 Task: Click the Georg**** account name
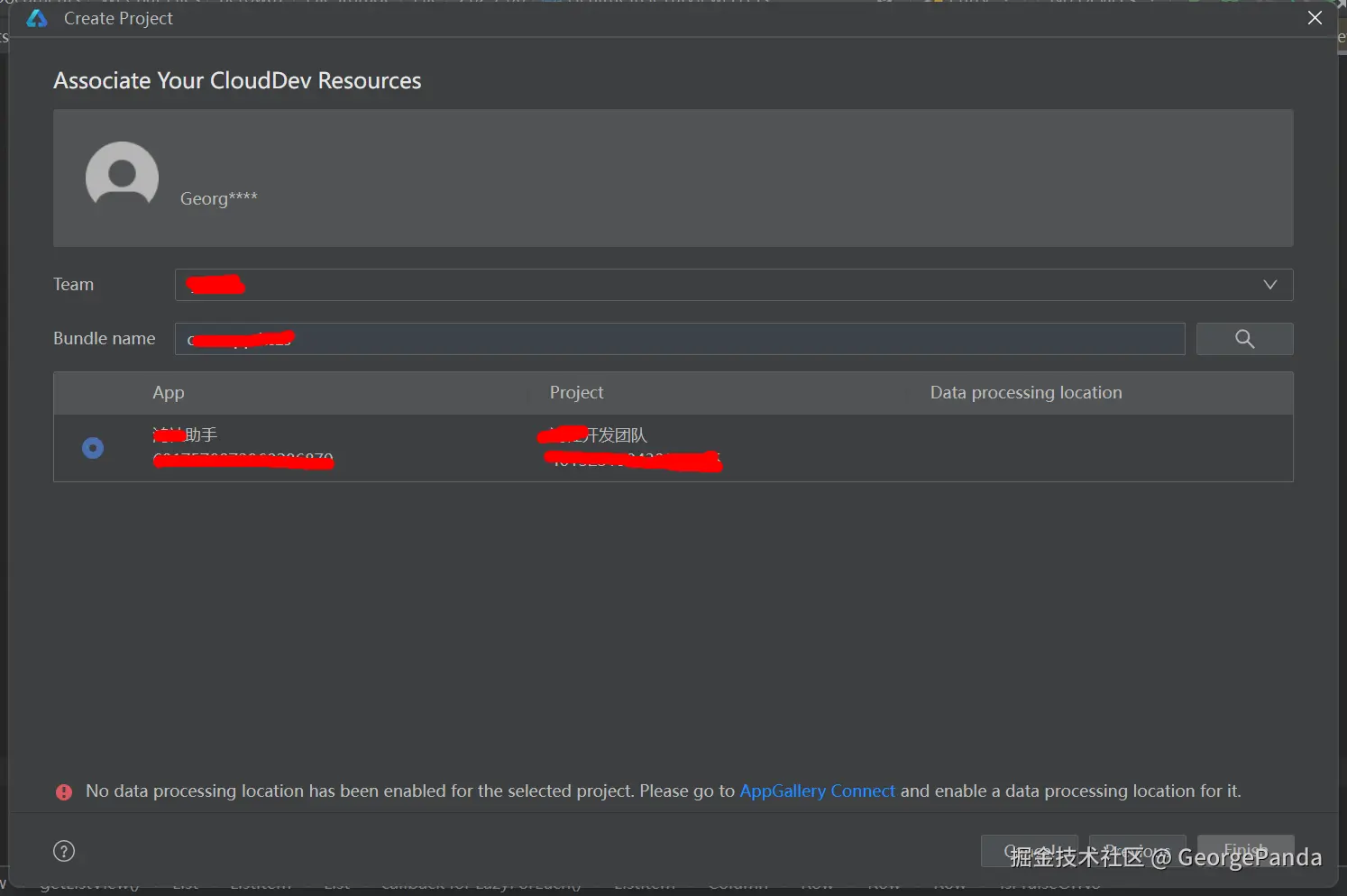[x=219, y=198]
